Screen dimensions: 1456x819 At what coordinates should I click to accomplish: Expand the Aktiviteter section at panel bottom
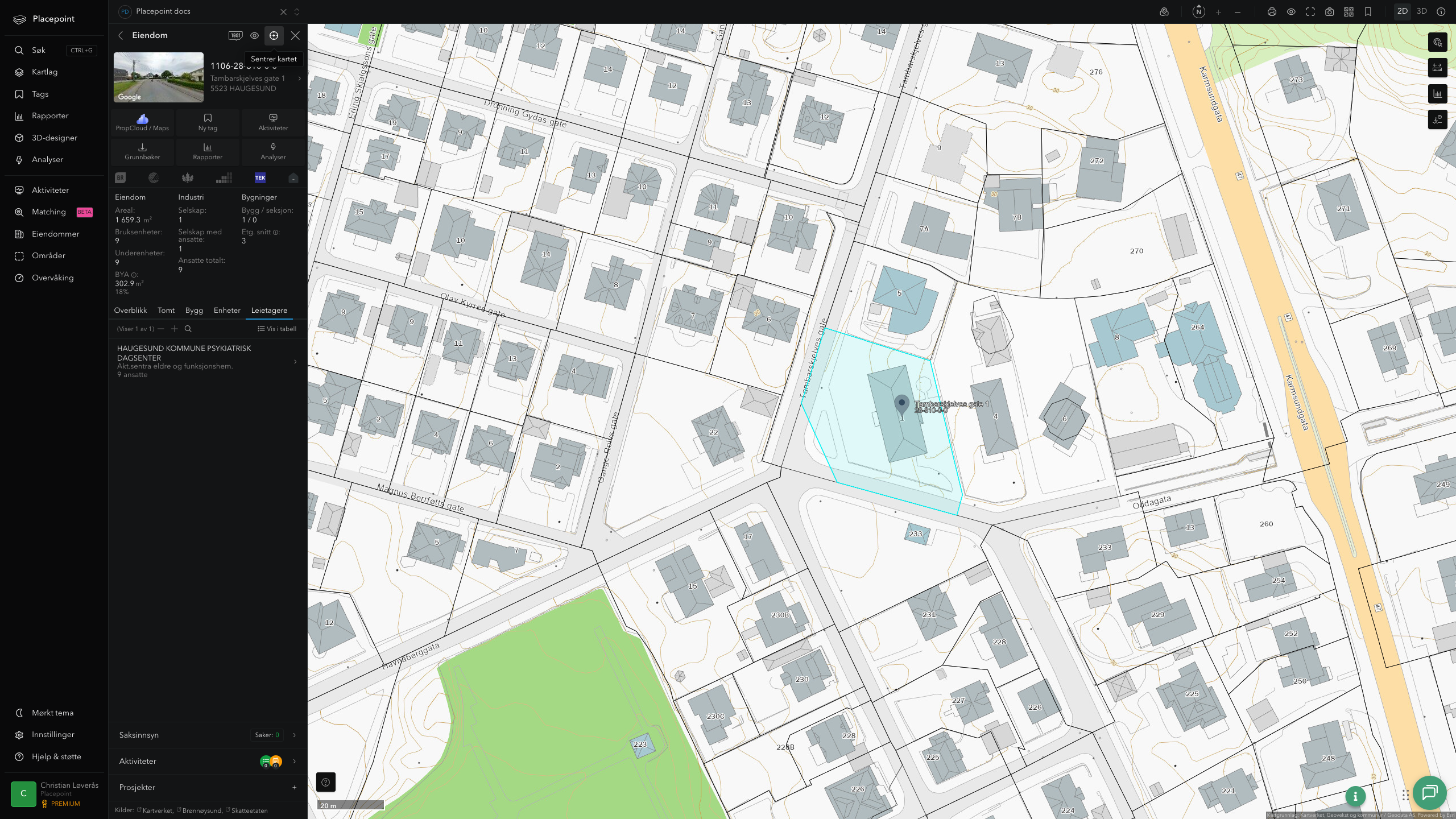(x=208, y=761)
